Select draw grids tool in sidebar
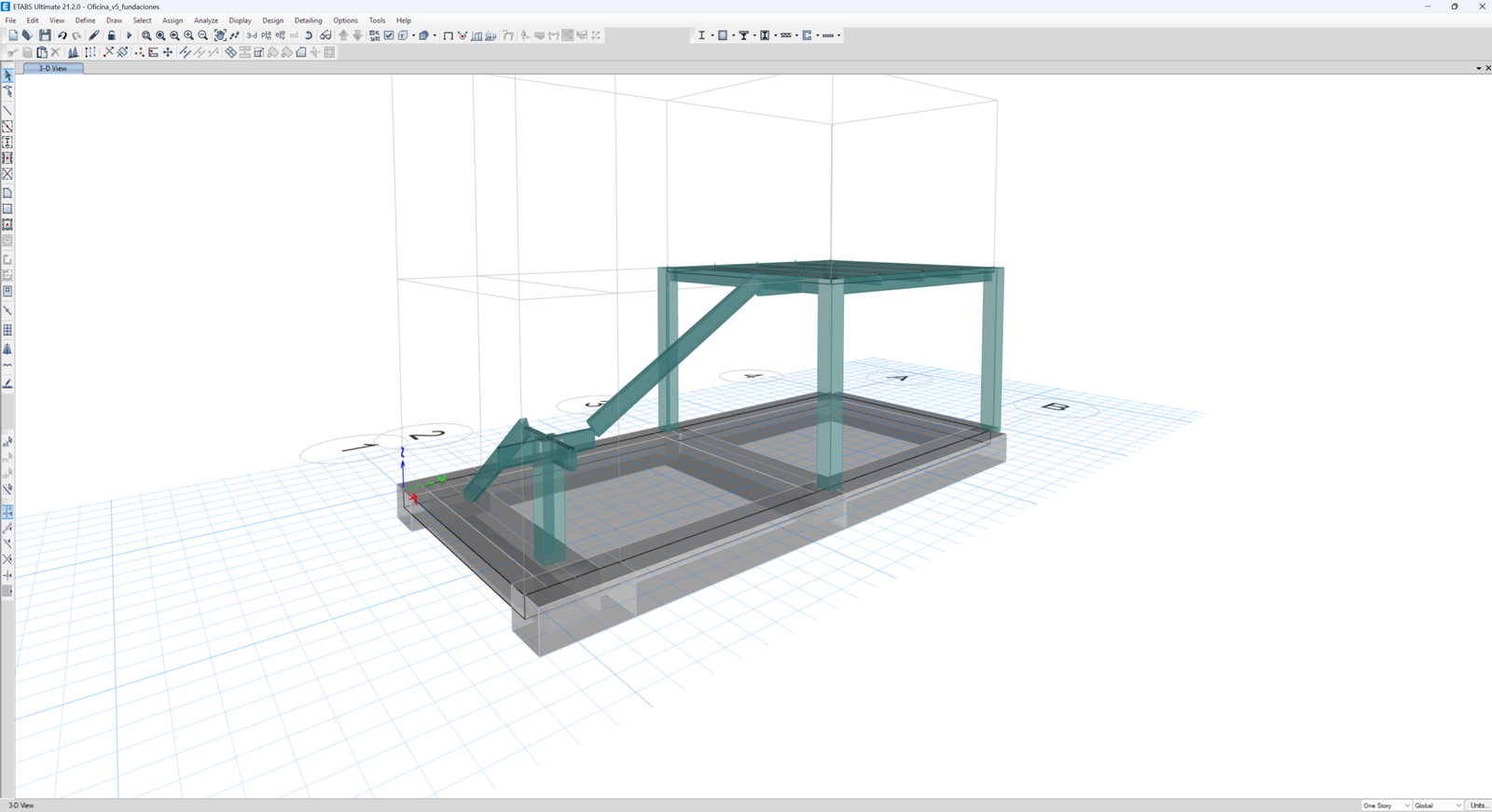The width and height of the screenshot is (1492, 812). point(7,330)
